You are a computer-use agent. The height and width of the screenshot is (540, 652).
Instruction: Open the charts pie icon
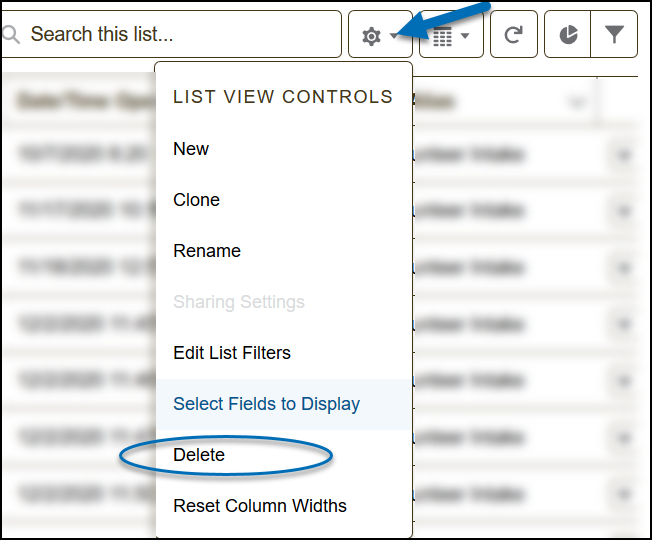(568, 35)
